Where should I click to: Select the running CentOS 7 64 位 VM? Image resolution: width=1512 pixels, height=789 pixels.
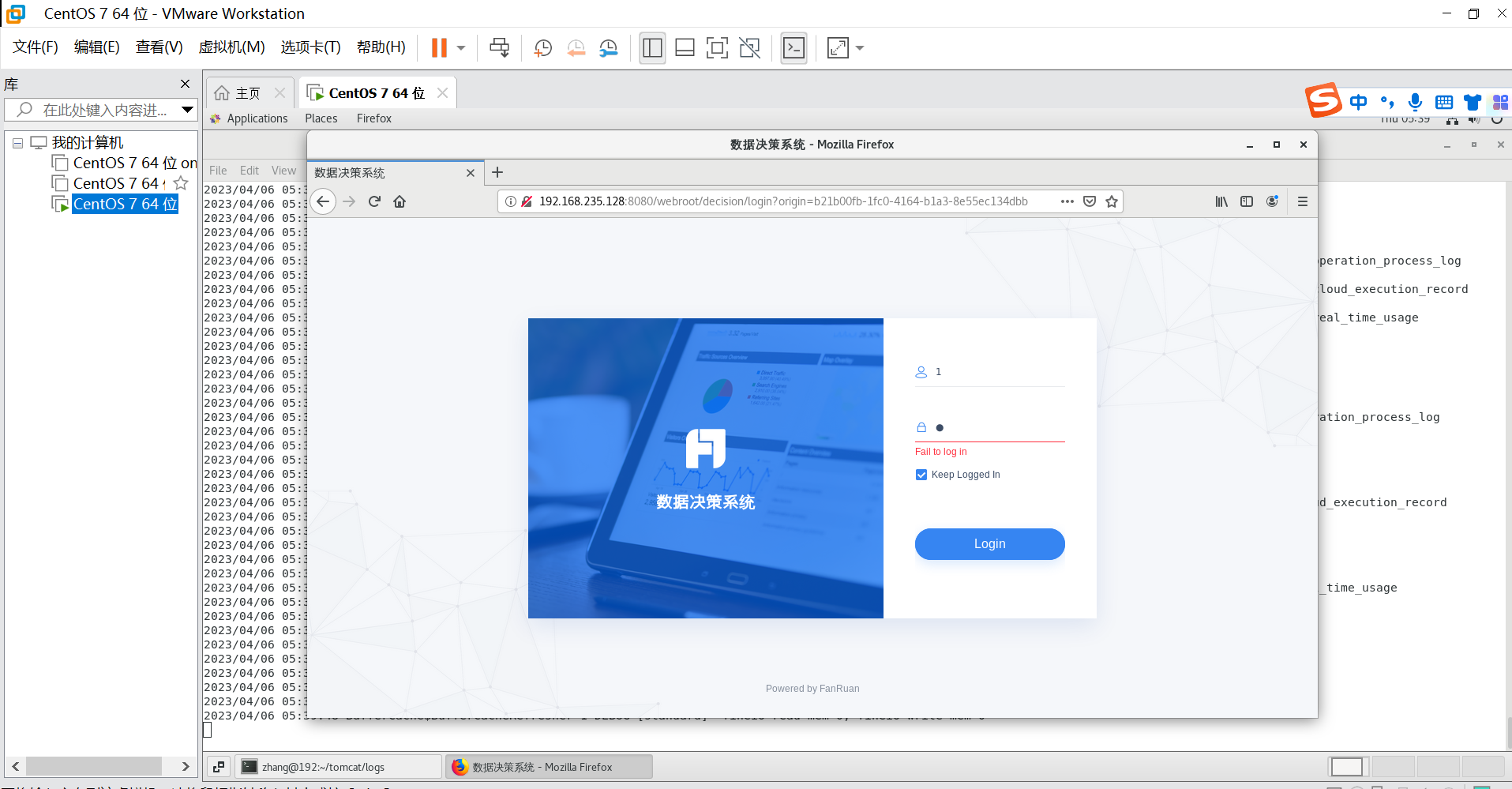click(125, 204)
